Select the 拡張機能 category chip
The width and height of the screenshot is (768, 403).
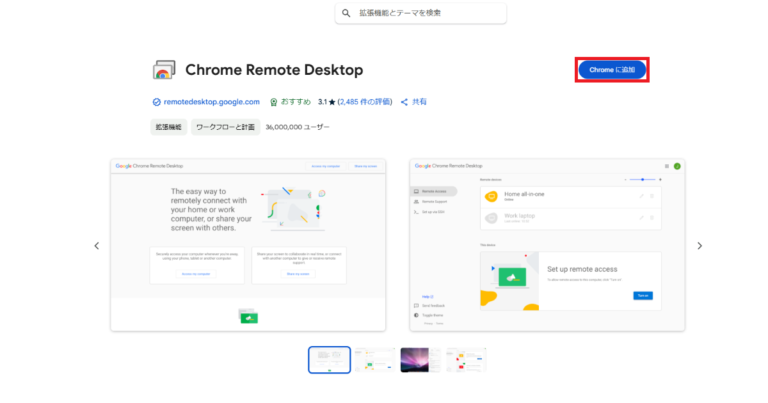point(167,127)
